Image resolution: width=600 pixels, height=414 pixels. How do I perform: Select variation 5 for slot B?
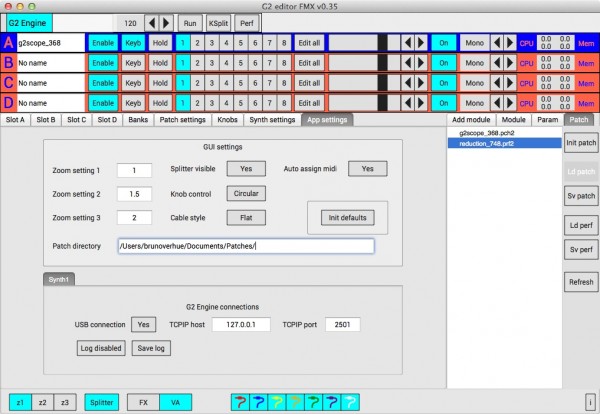(241, 63)
